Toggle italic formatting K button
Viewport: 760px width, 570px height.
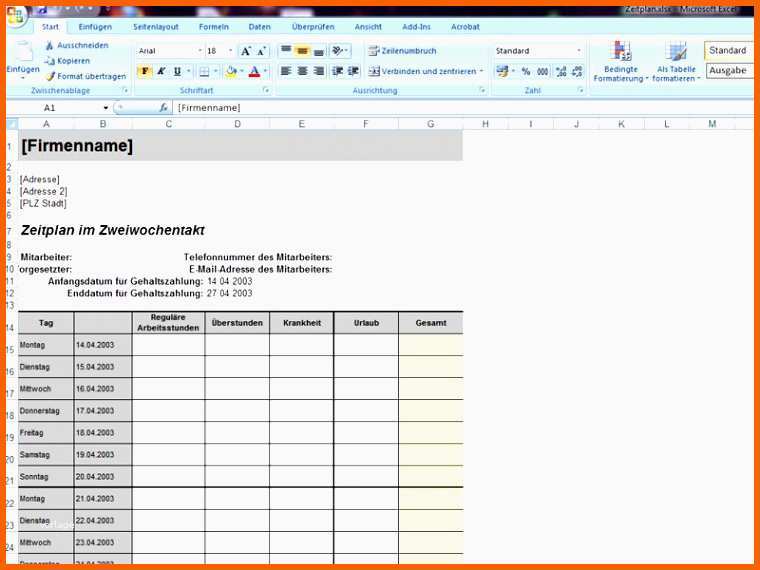click(161, 72)
